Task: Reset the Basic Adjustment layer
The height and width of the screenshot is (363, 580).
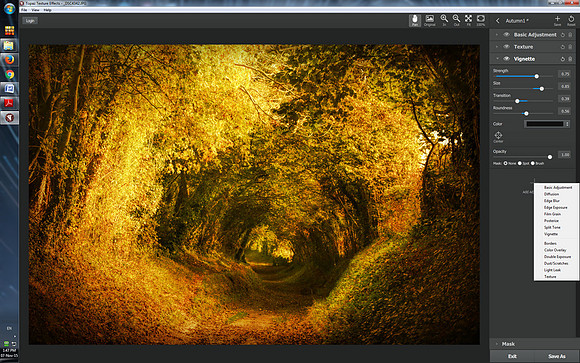Action: (563, 35)
